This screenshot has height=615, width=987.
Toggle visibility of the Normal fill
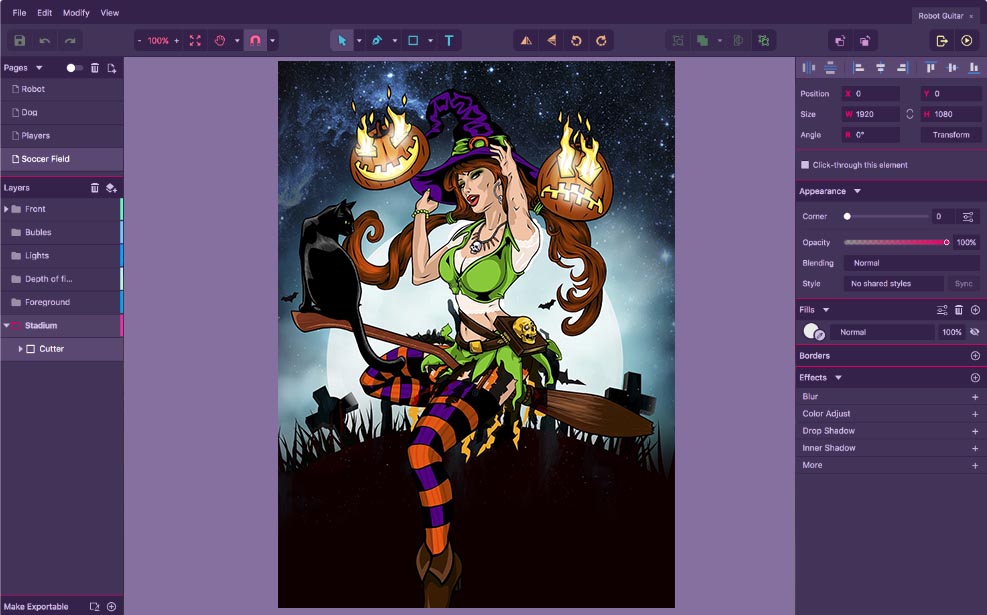coord(974,332)
